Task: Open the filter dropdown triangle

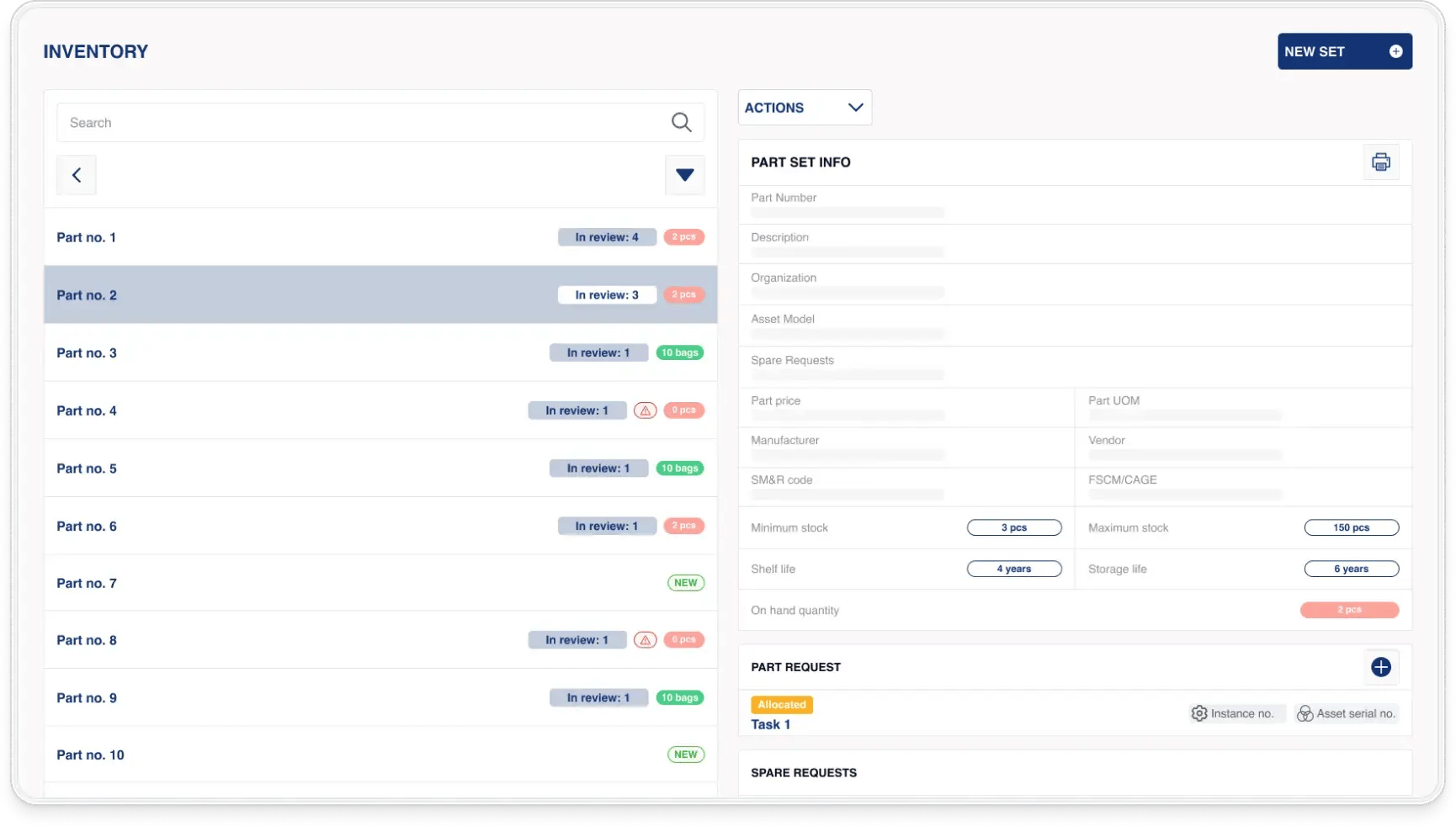Action: (x=684, y=175)
